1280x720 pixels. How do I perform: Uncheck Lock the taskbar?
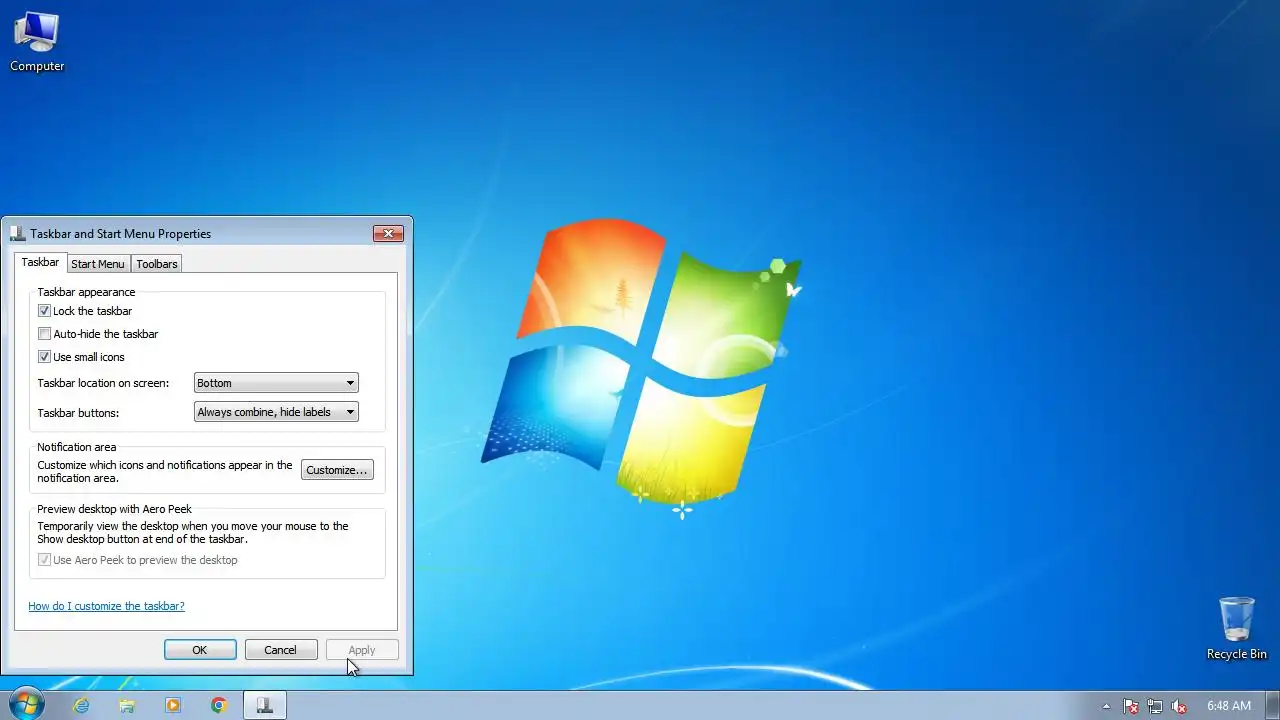pos(44,311)
